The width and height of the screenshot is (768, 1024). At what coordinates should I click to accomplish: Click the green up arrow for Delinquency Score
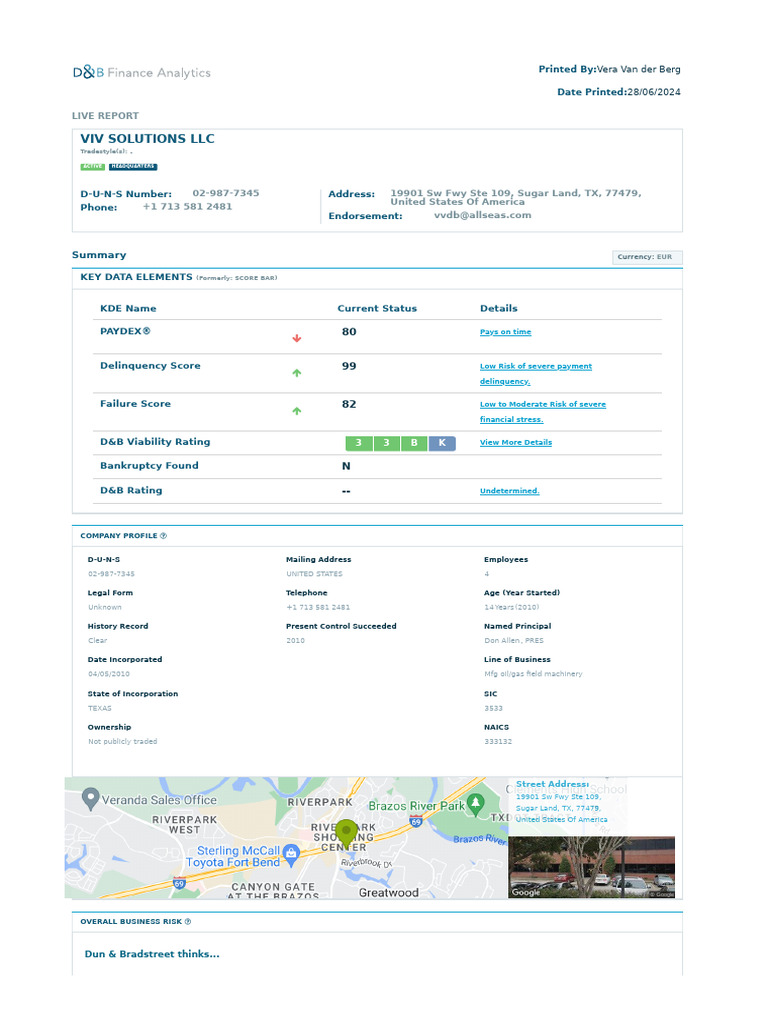pyautogui.click(x=296, y=373)
